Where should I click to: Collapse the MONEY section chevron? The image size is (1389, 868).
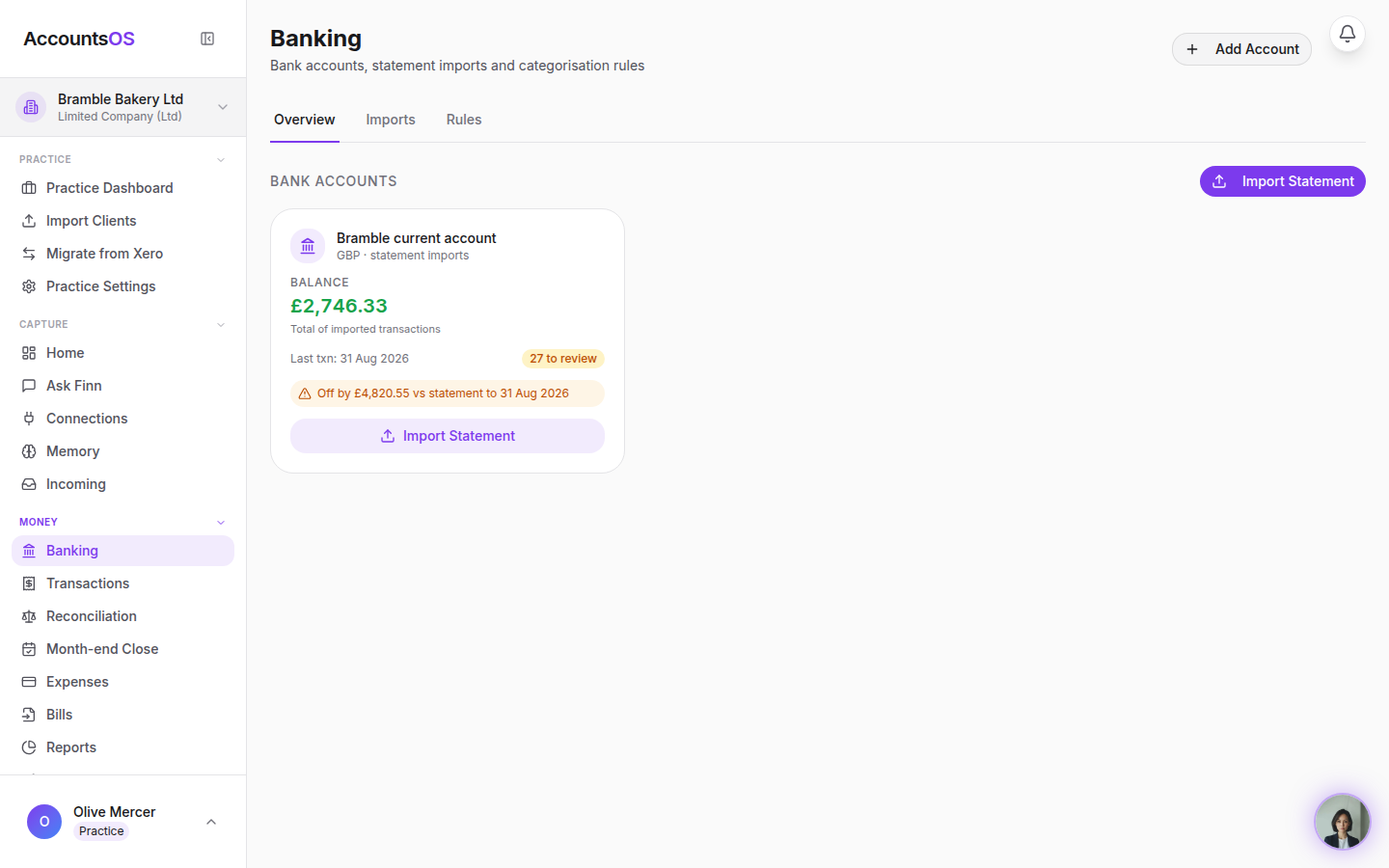[x=221, y=522]
